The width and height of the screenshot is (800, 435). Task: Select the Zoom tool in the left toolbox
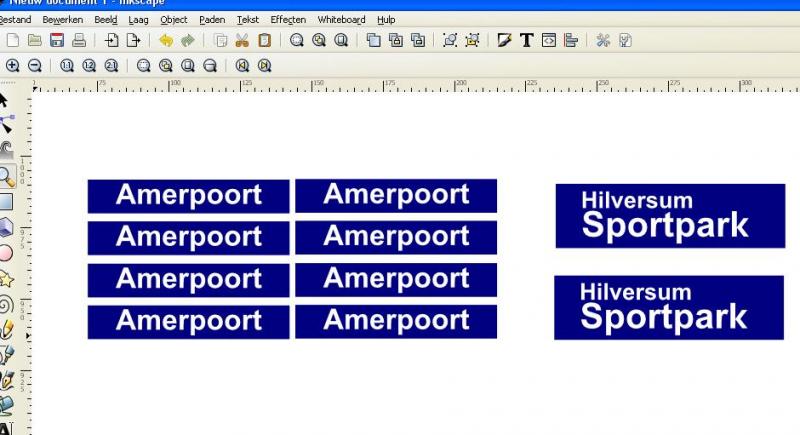[x=7, y=176]
